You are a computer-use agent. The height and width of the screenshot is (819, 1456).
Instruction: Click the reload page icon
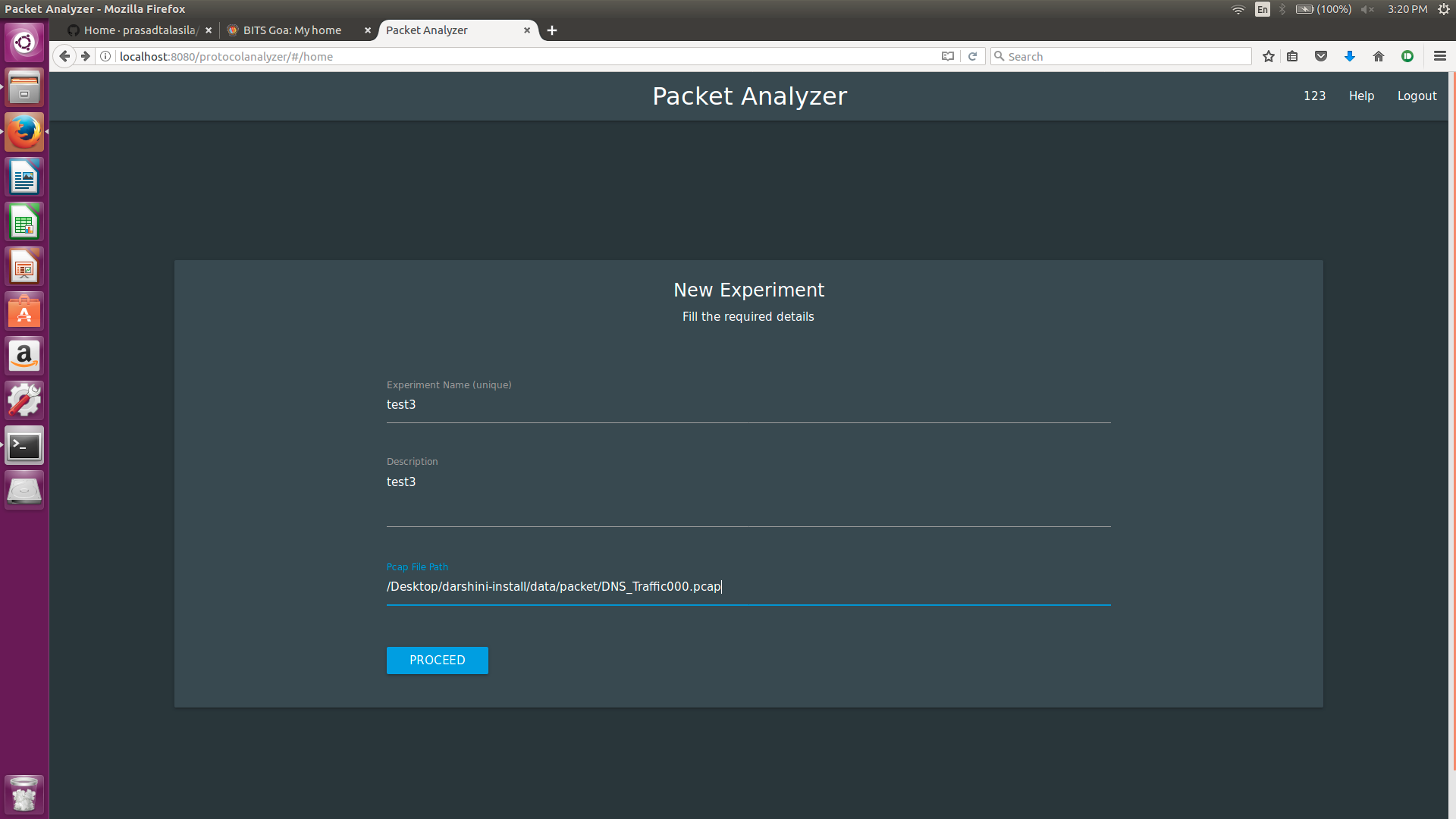point(972,56)
